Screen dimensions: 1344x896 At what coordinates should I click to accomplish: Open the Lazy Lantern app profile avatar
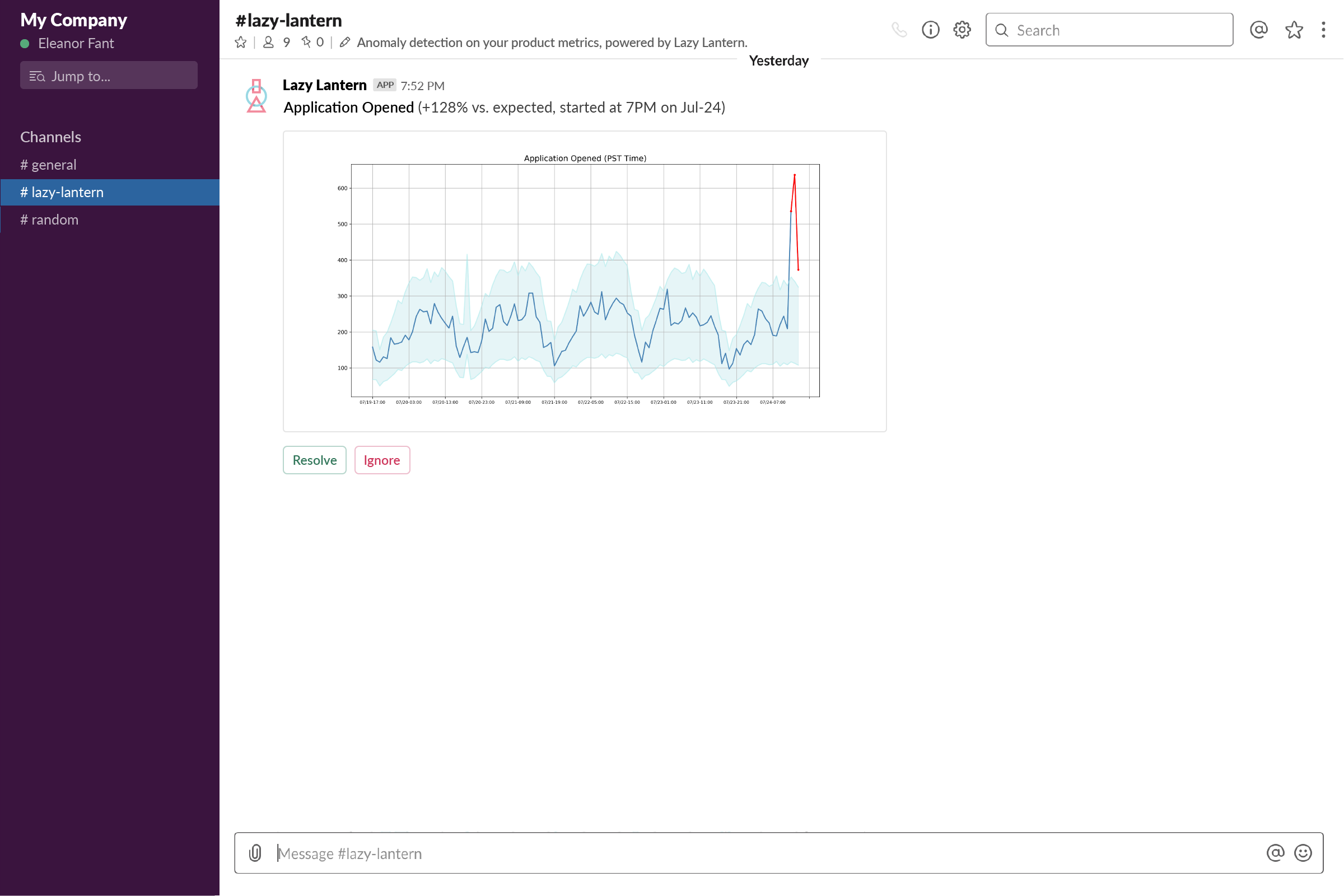(256, 96)
